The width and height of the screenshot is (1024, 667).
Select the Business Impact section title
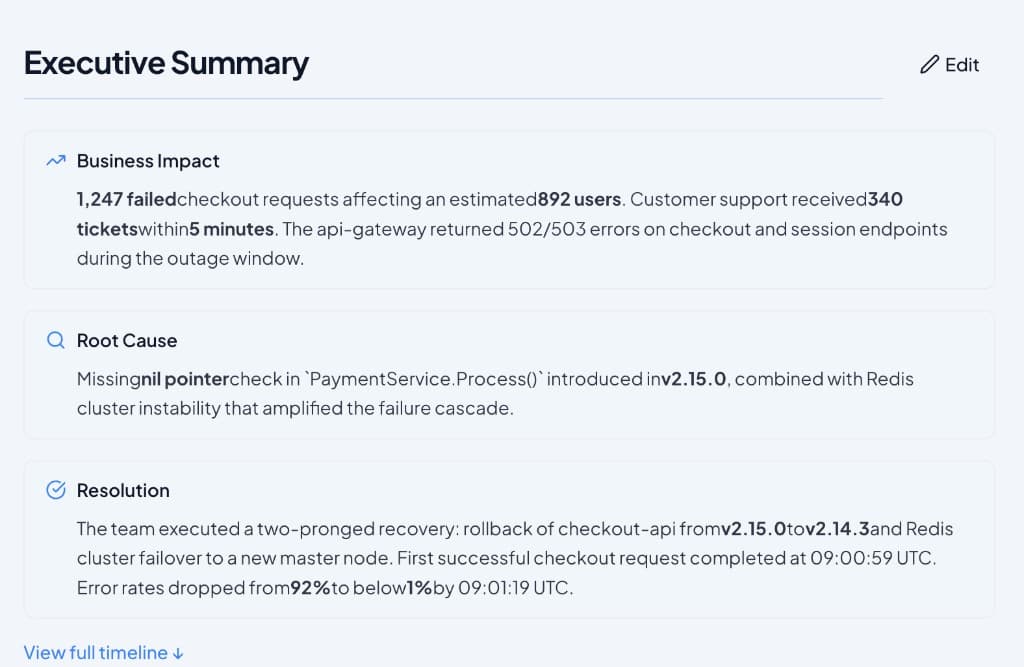tap(147, 160)
